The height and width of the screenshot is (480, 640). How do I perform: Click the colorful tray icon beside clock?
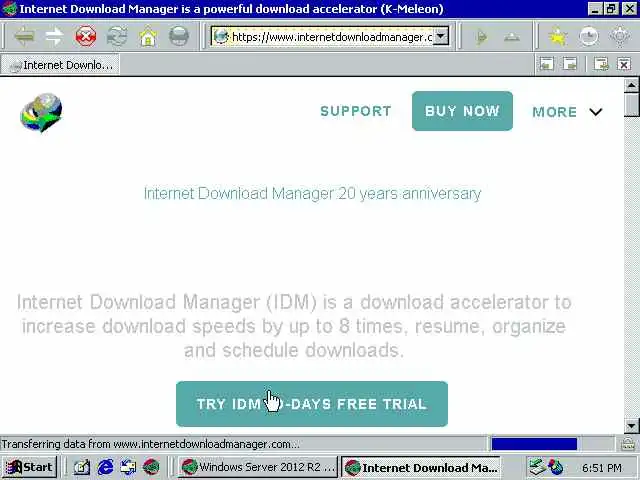coord(556,467)
